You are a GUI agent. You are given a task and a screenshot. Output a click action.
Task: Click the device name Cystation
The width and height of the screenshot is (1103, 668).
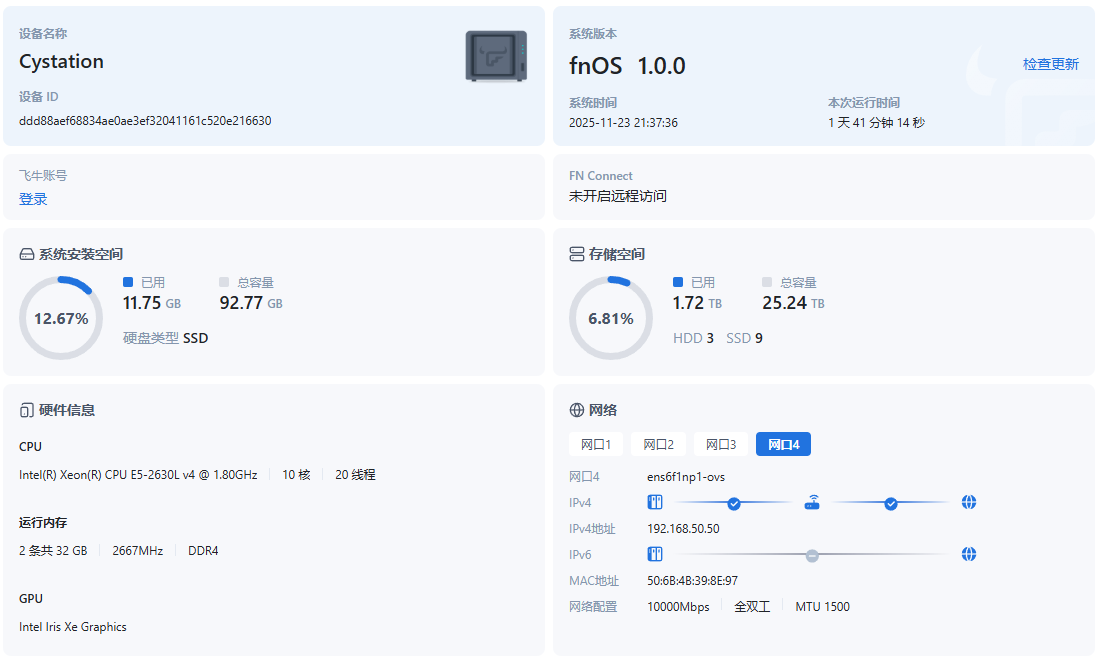click(x=61, y=62)
